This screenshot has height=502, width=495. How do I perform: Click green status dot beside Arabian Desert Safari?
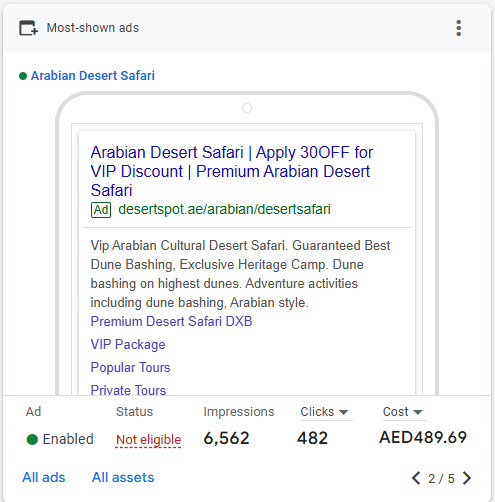coord(23,76)
